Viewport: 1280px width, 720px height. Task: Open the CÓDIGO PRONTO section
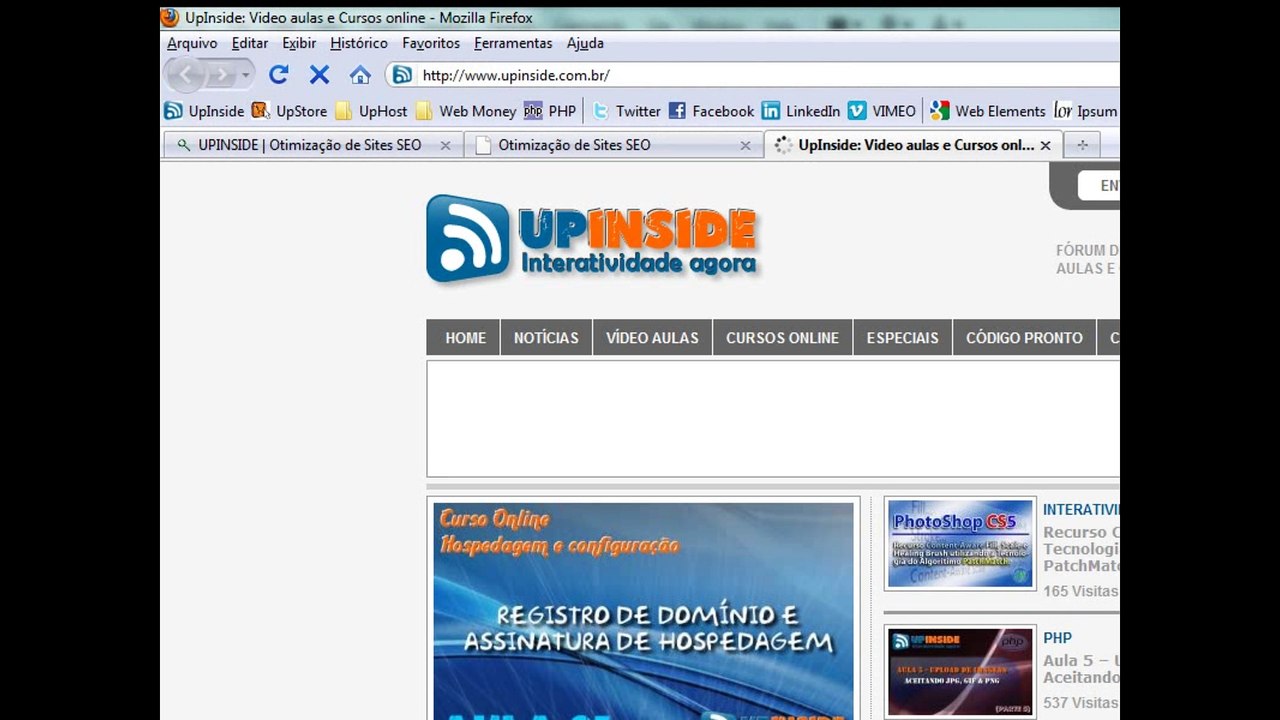coord(1024,338)
